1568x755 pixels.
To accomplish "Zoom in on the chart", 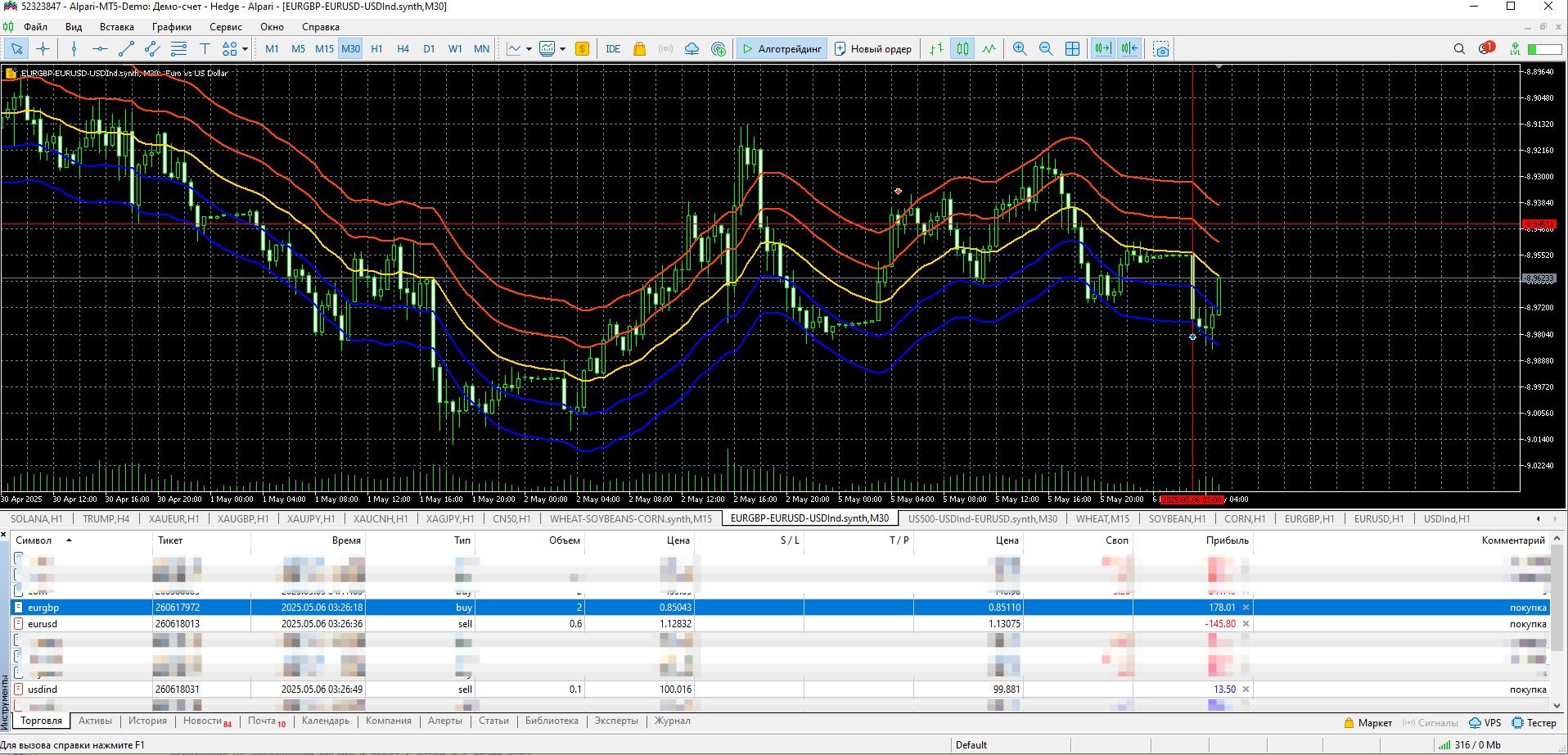I will 1020,49.
